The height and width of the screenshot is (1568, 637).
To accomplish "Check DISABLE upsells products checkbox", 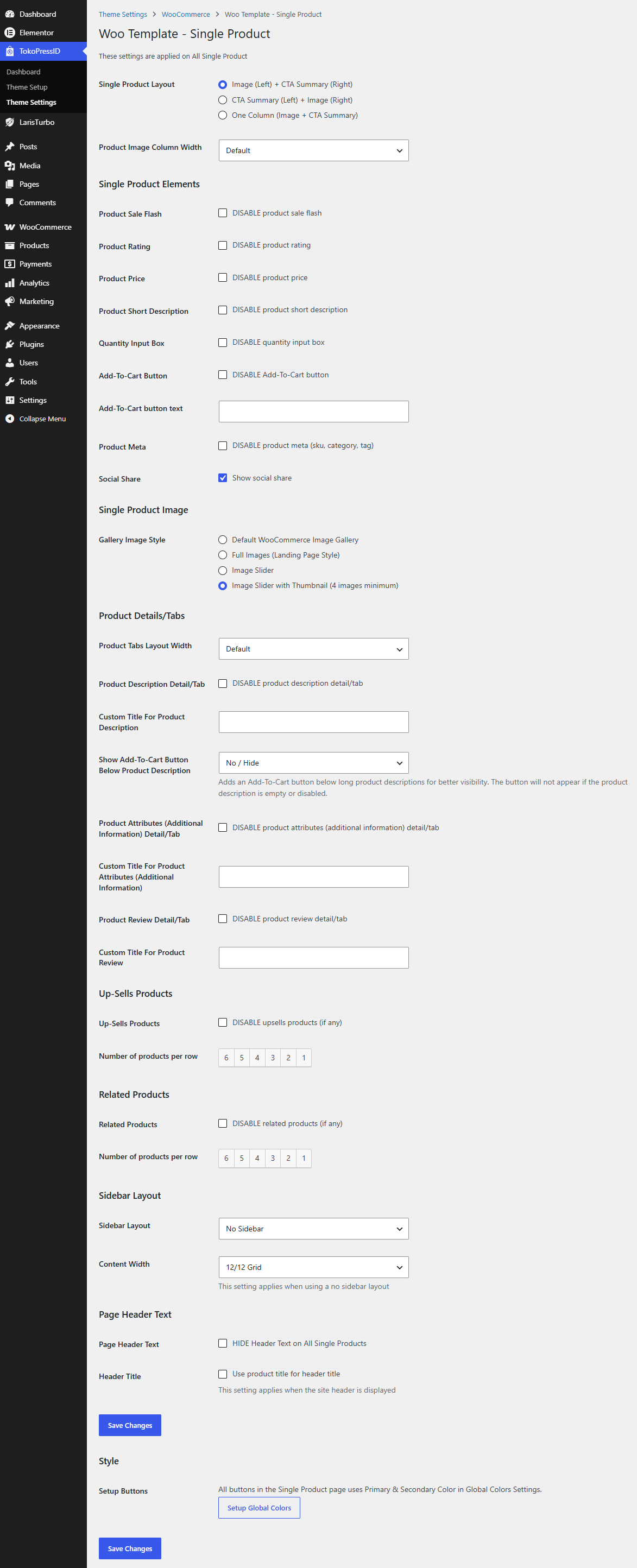I will coord(223,1022).
